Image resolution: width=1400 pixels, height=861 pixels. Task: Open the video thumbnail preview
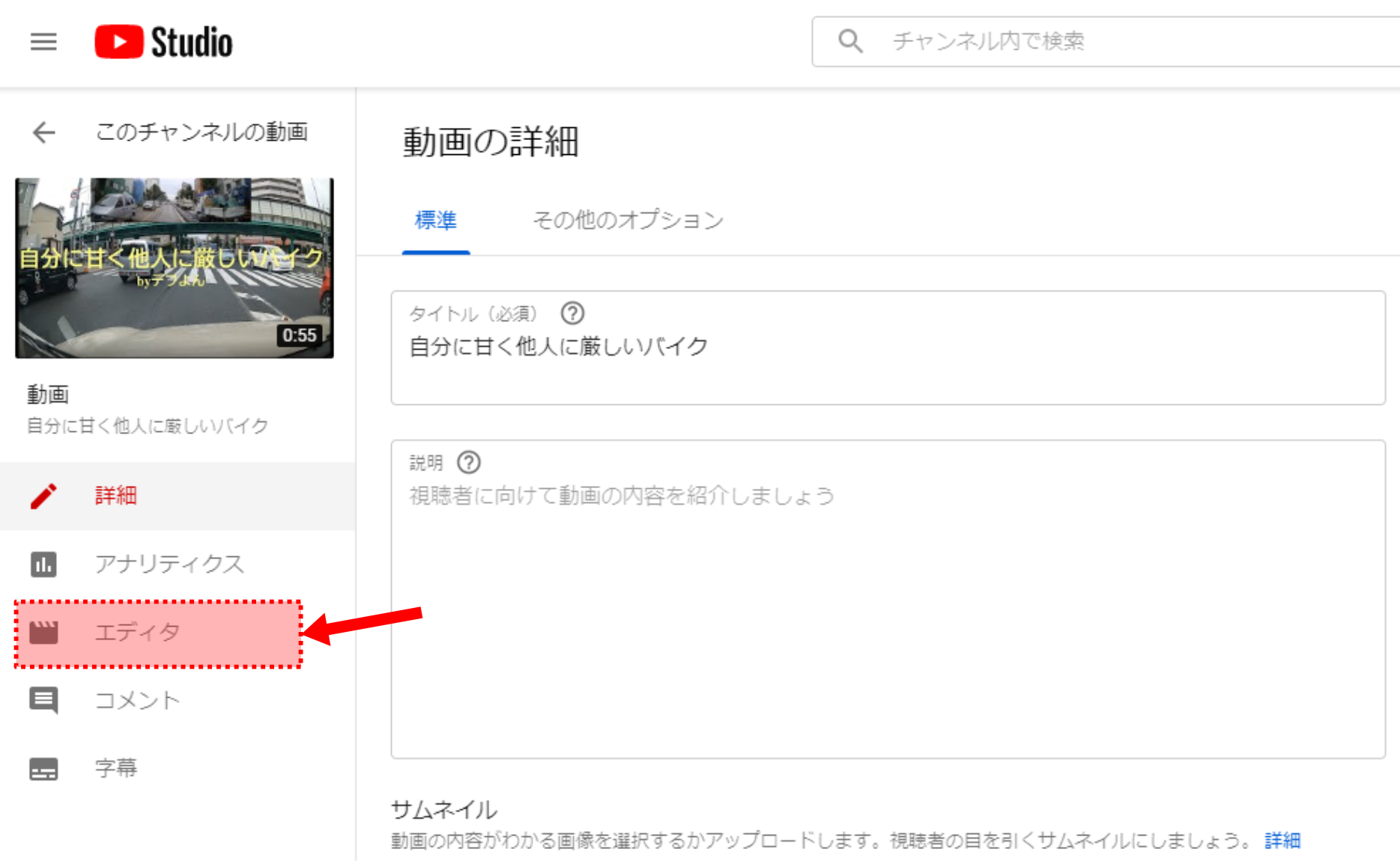coord(175,268)
